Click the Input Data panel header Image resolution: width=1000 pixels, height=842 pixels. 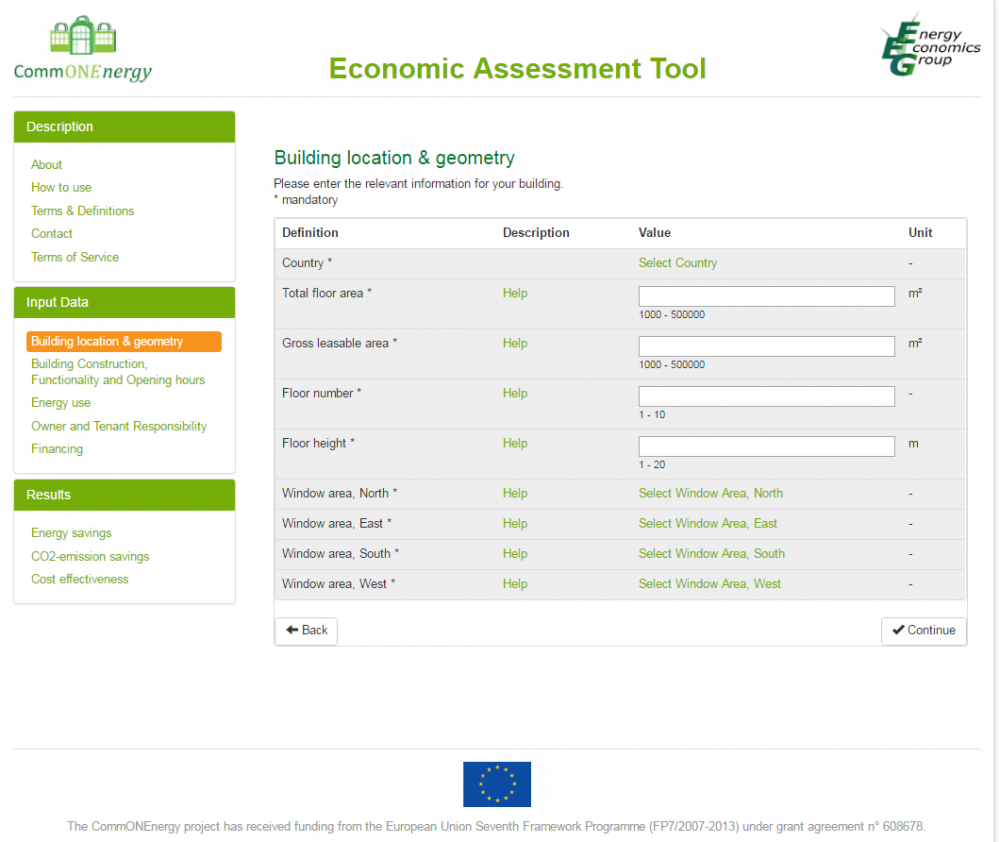(x=124, y=302)
